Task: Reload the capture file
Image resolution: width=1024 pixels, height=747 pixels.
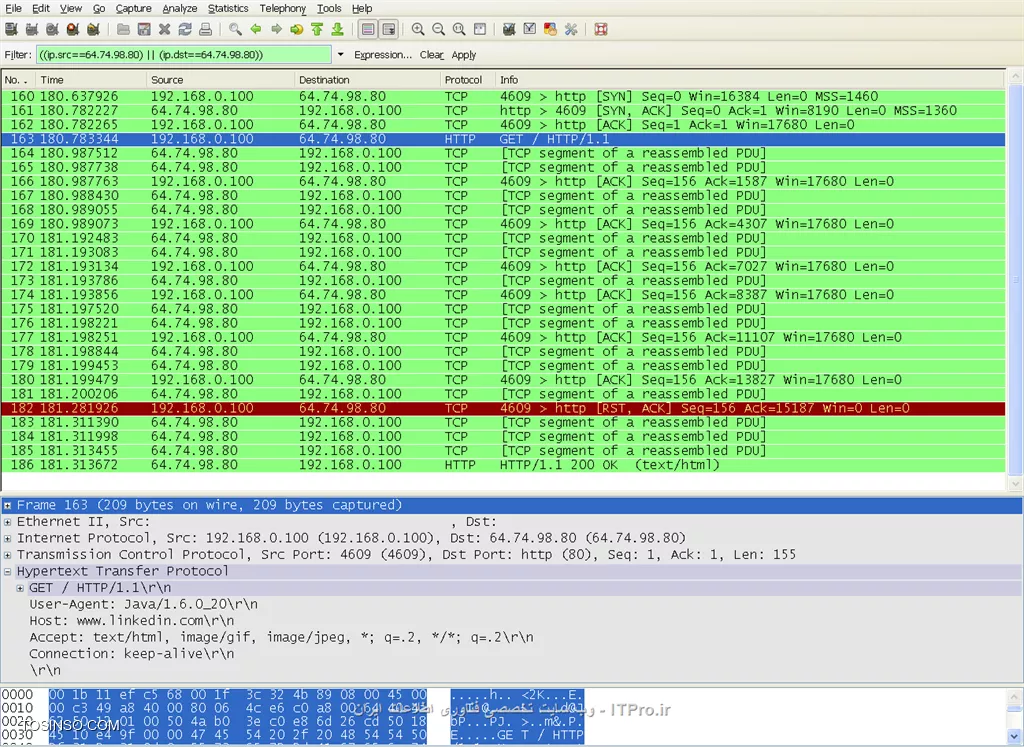Action: [185, 29]
